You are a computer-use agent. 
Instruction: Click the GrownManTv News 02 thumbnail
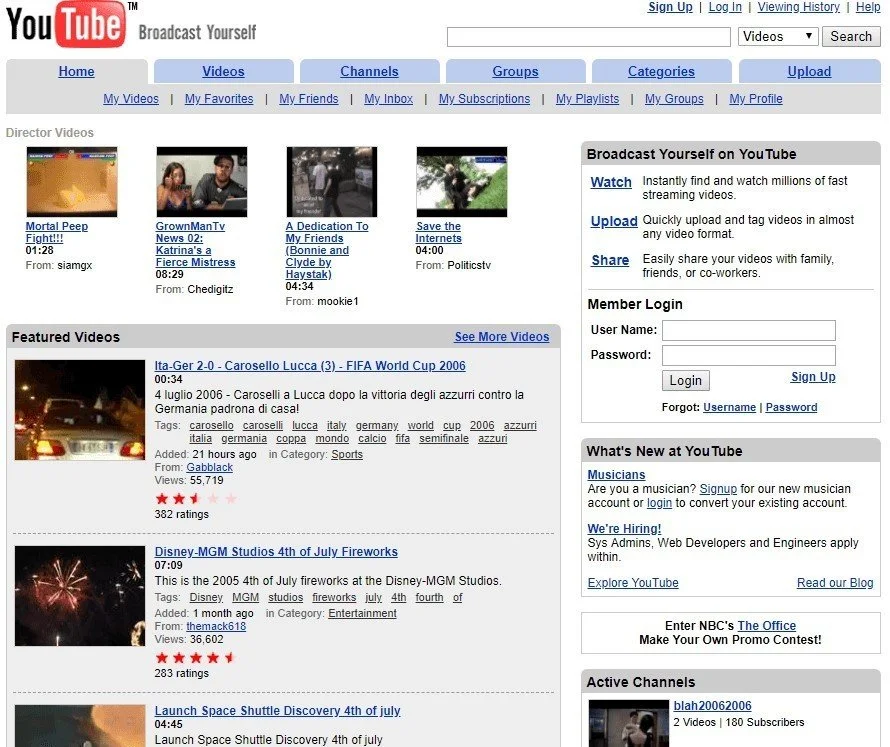(201, 182)
